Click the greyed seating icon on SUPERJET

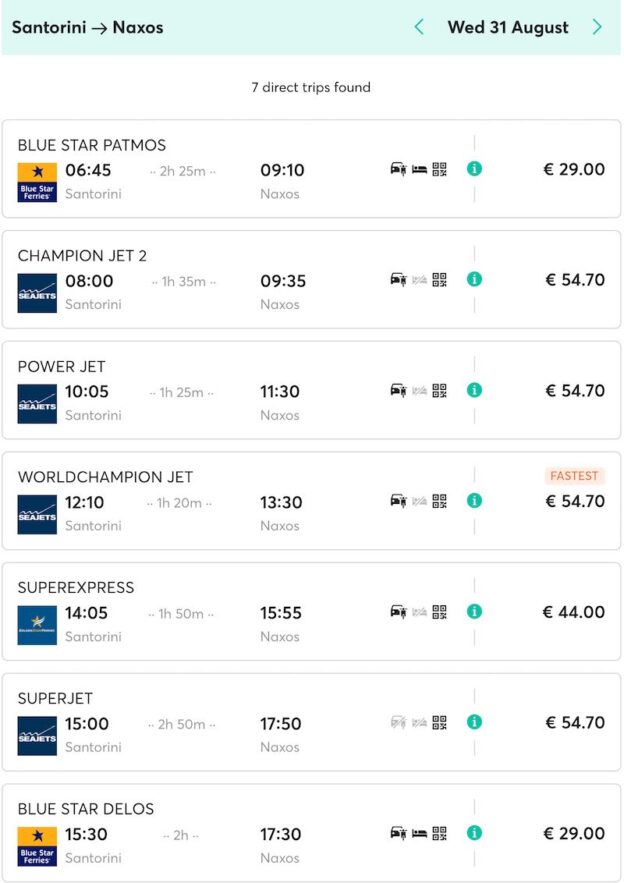419,723
